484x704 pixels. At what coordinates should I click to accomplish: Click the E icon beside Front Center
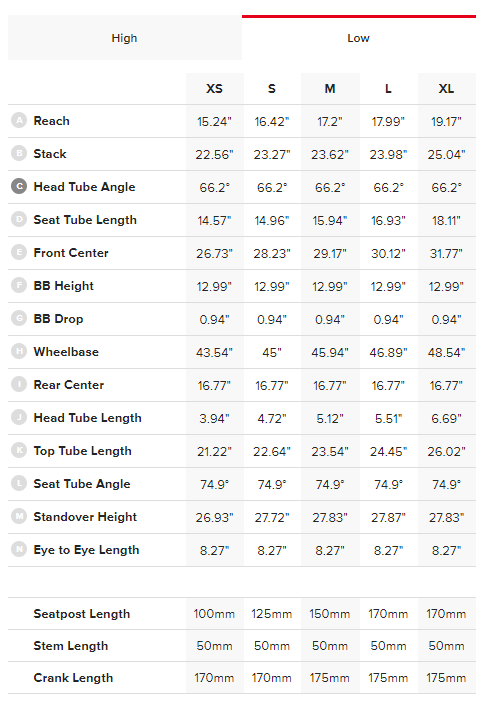click(19, 253)
